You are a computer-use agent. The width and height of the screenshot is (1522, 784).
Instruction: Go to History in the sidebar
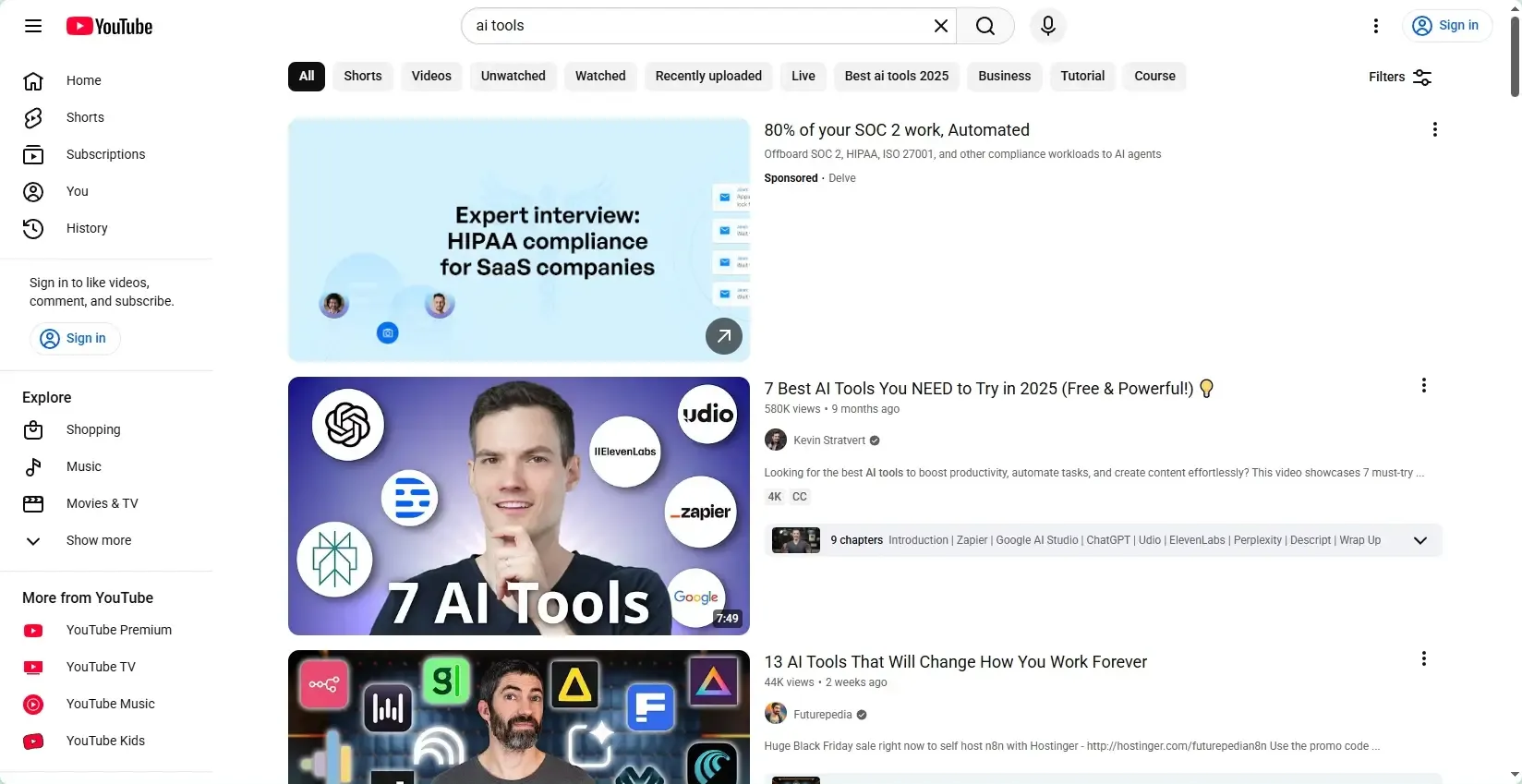click(87, 228)
